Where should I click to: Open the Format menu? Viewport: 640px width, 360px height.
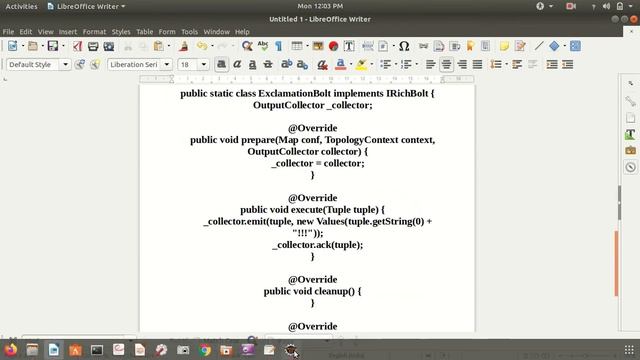point(94,32)
